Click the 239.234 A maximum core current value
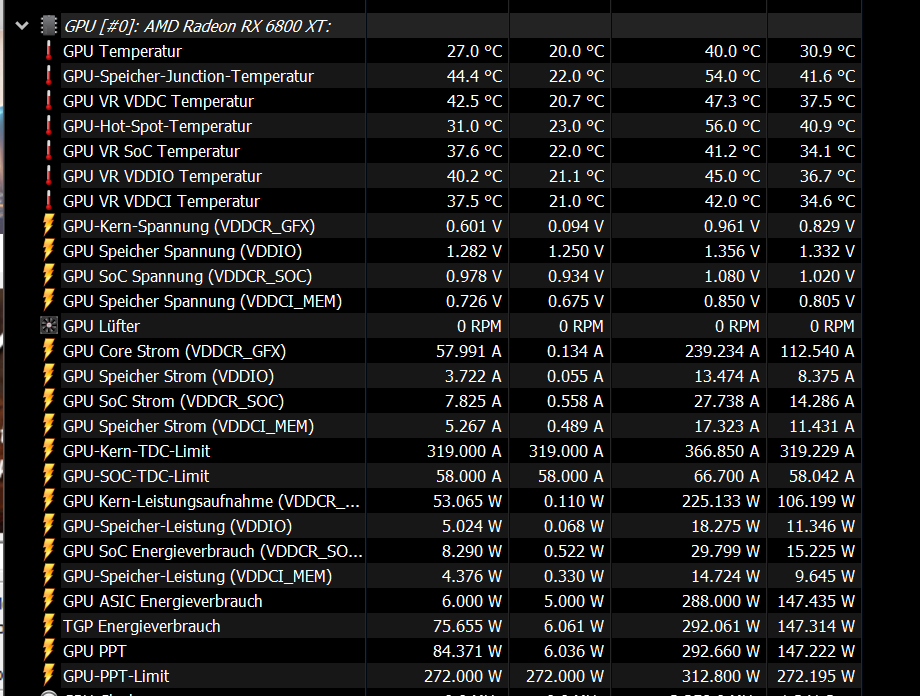 point(722,351)
